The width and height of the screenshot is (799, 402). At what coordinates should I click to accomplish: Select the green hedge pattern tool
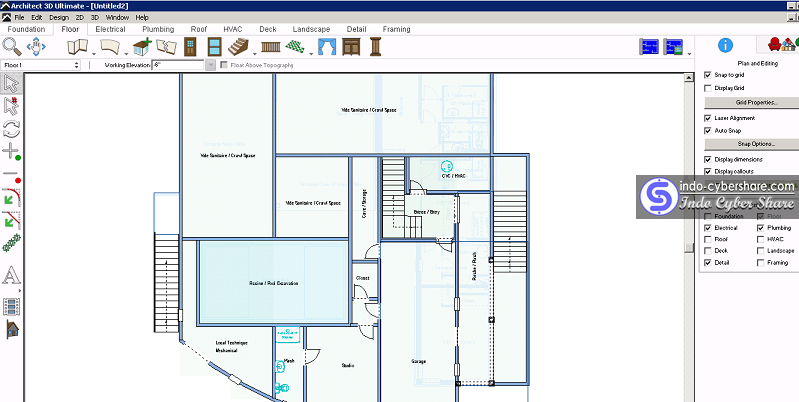point(11,243)
